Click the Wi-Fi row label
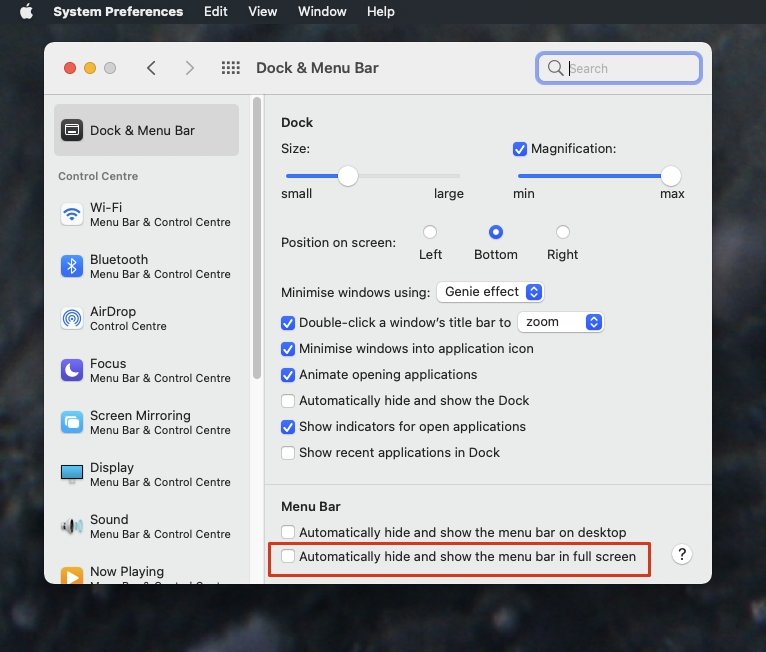This screenshot has width=766, height=652. (106, 208)
